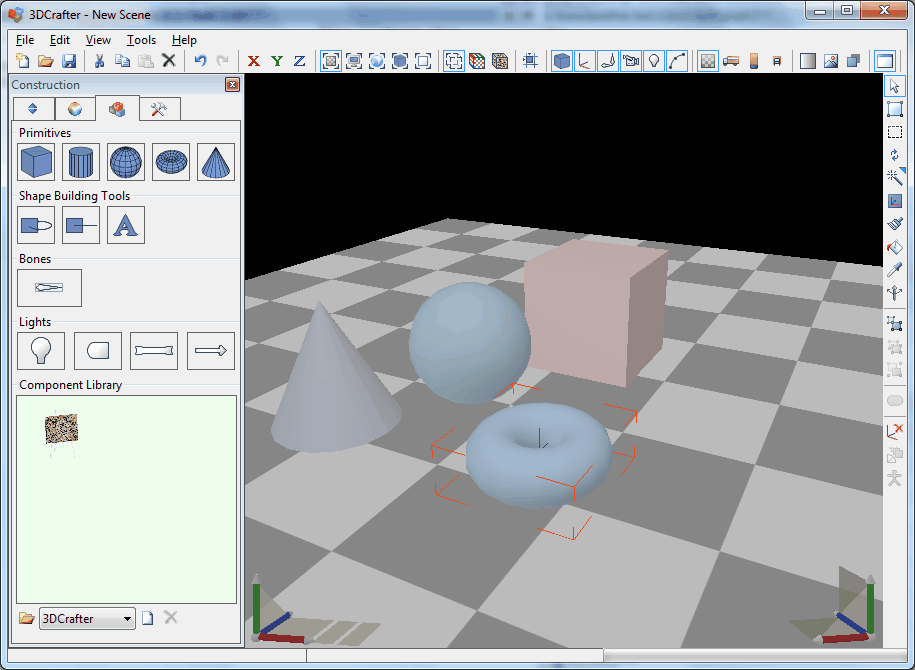The width and height of the screenshot is (915, 670).
Task: Copy selection with the copy toolbar icon
Action: [x=122, y=61]
